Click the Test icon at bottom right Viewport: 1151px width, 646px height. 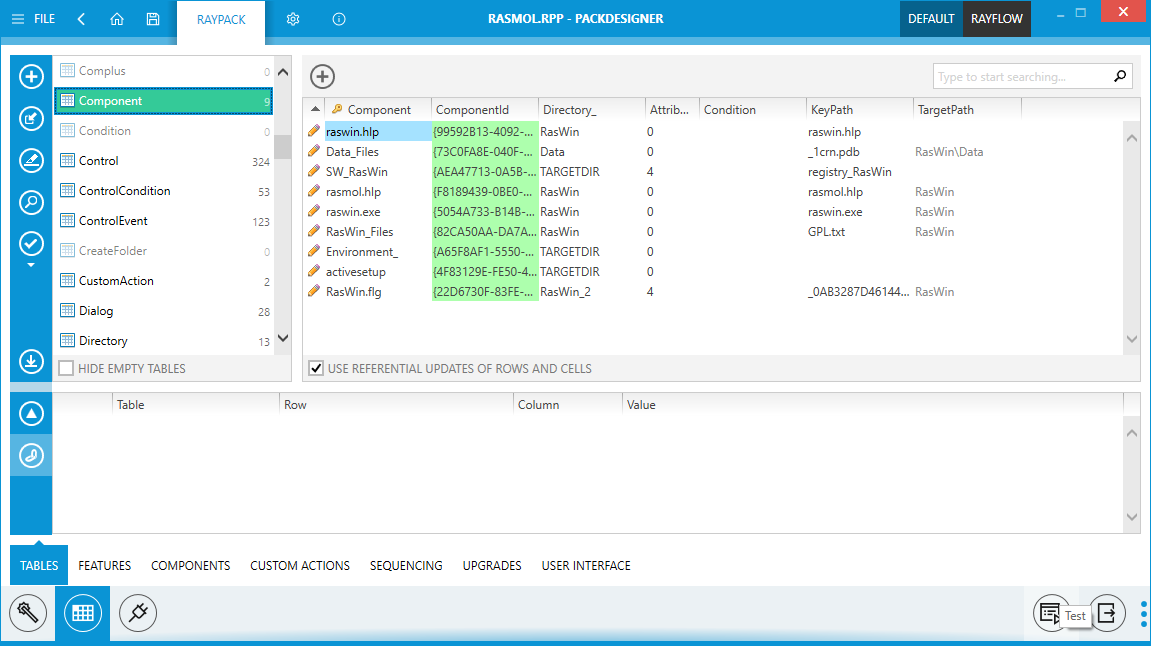[x=1049, y=612]
